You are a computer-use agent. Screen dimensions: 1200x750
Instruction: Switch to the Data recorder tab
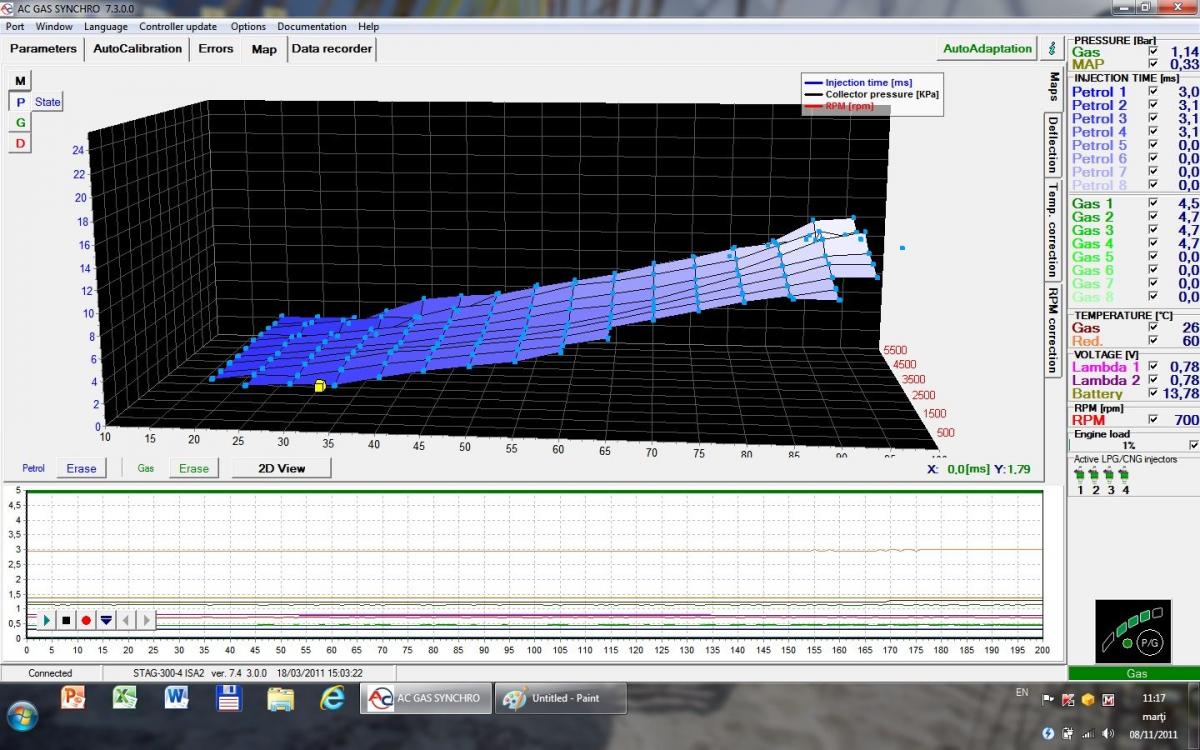coord(331,48)
